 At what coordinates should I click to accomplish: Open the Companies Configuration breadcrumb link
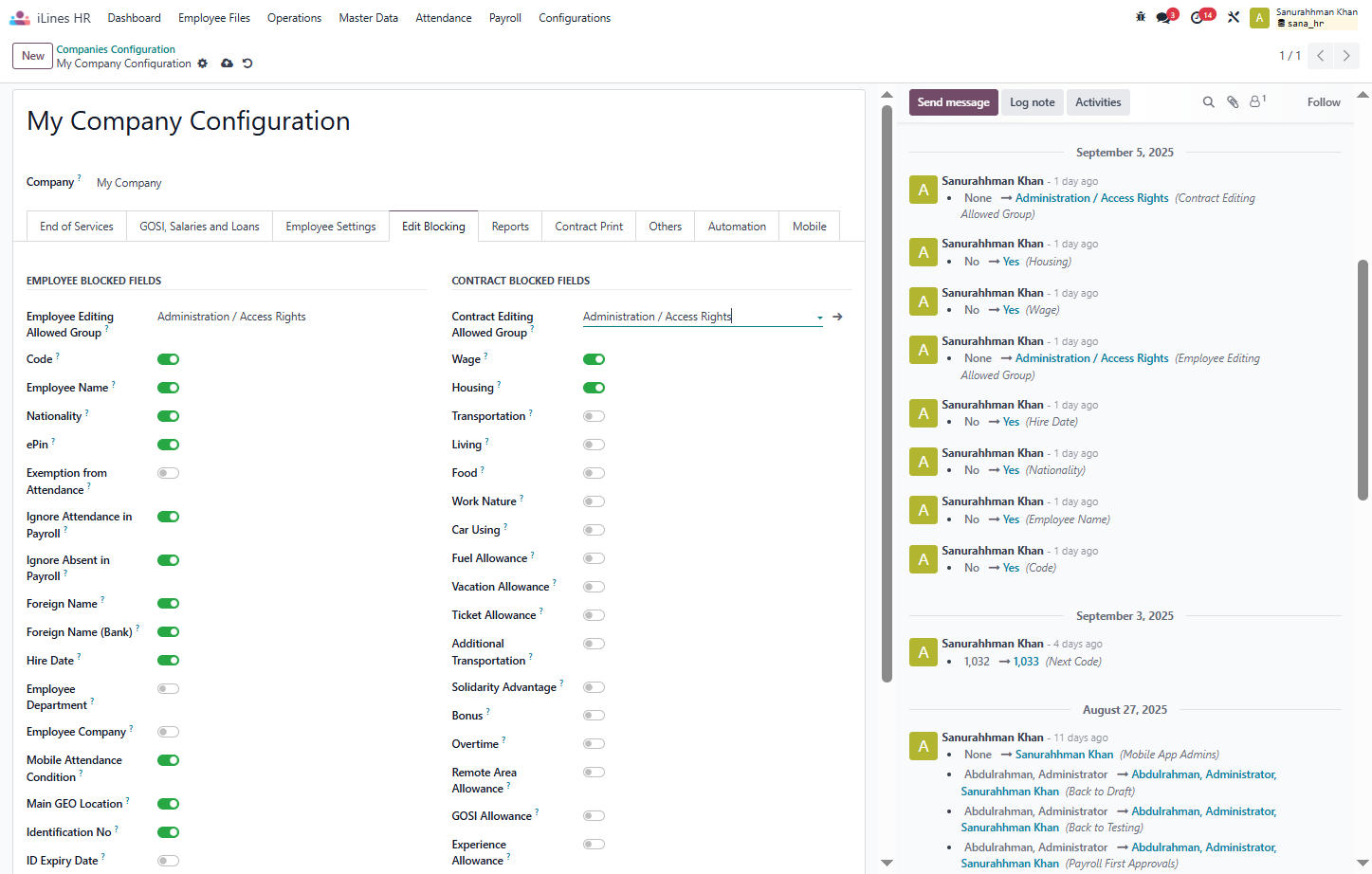(x=116, y=49)
